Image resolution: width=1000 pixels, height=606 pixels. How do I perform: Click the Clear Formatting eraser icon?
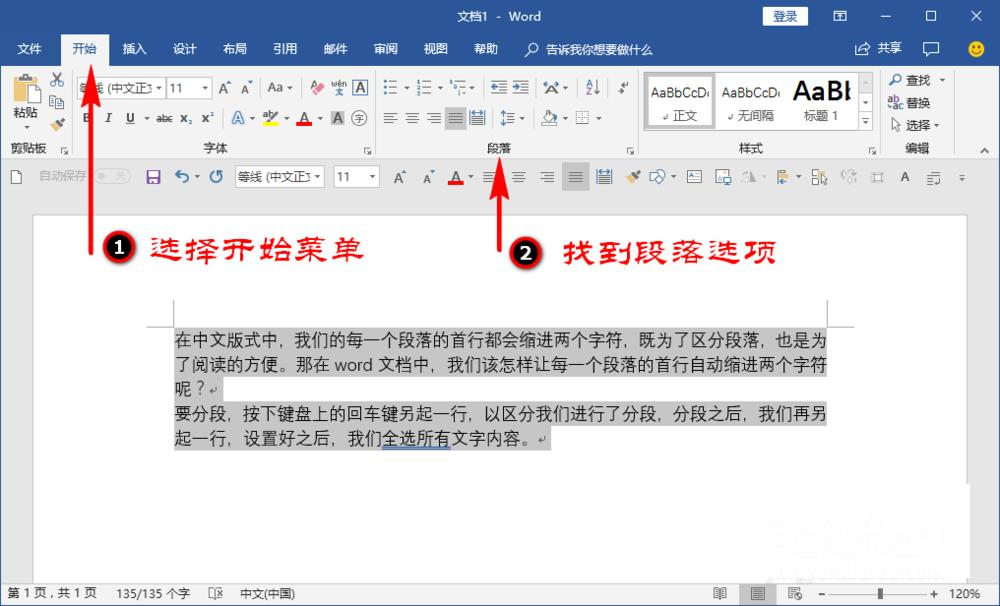click(x=316, y=87)
